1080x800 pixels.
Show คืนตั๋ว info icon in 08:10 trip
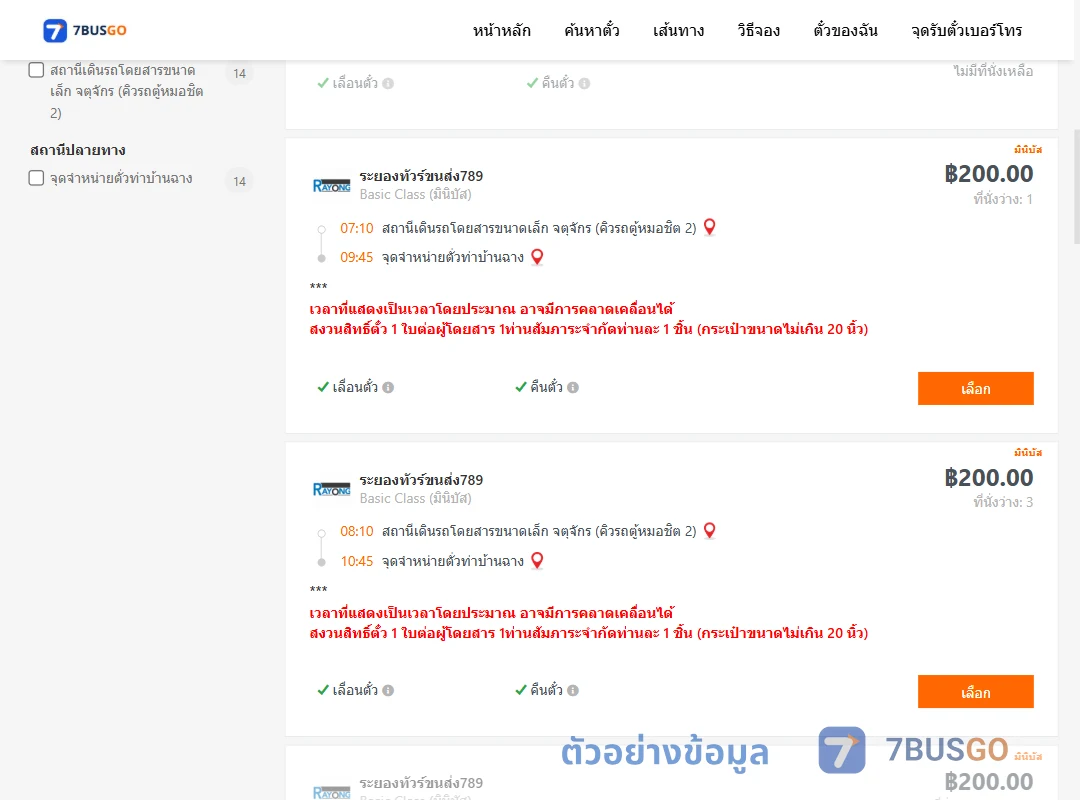pos(573,690)
